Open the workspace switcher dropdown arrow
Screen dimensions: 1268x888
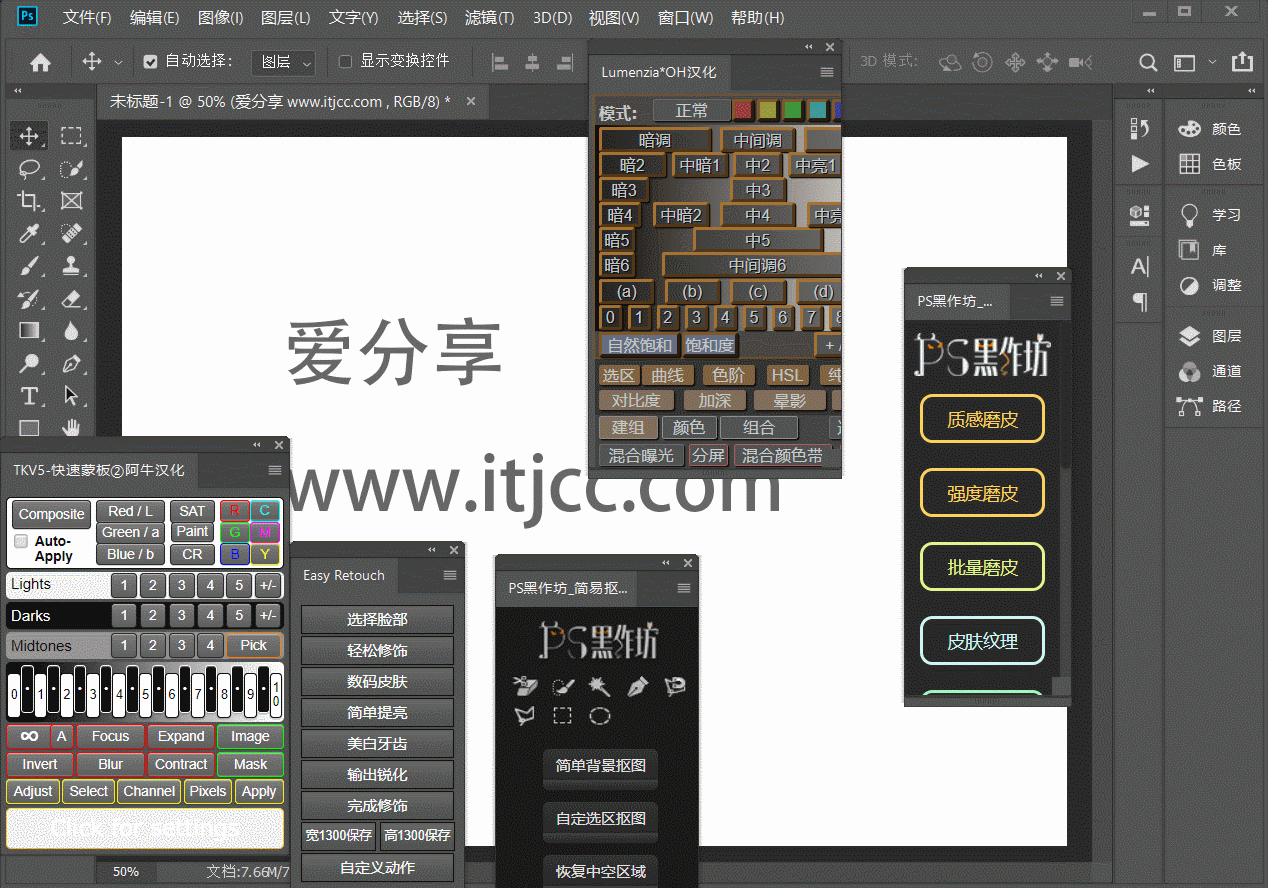(1212, 62)
